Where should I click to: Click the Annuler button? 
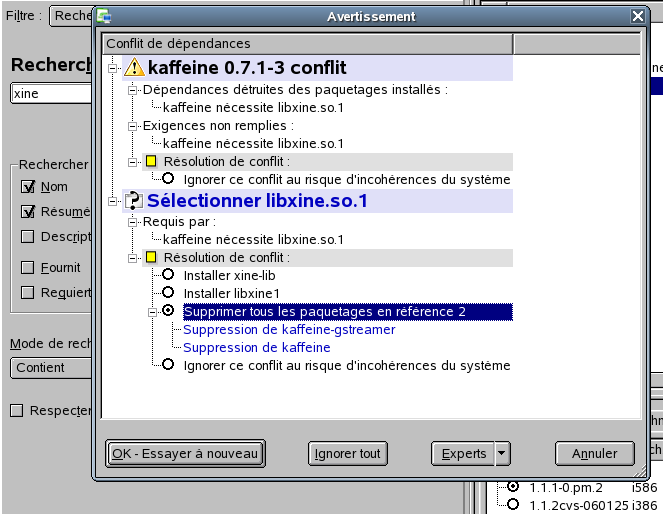(x=595, y=454)
